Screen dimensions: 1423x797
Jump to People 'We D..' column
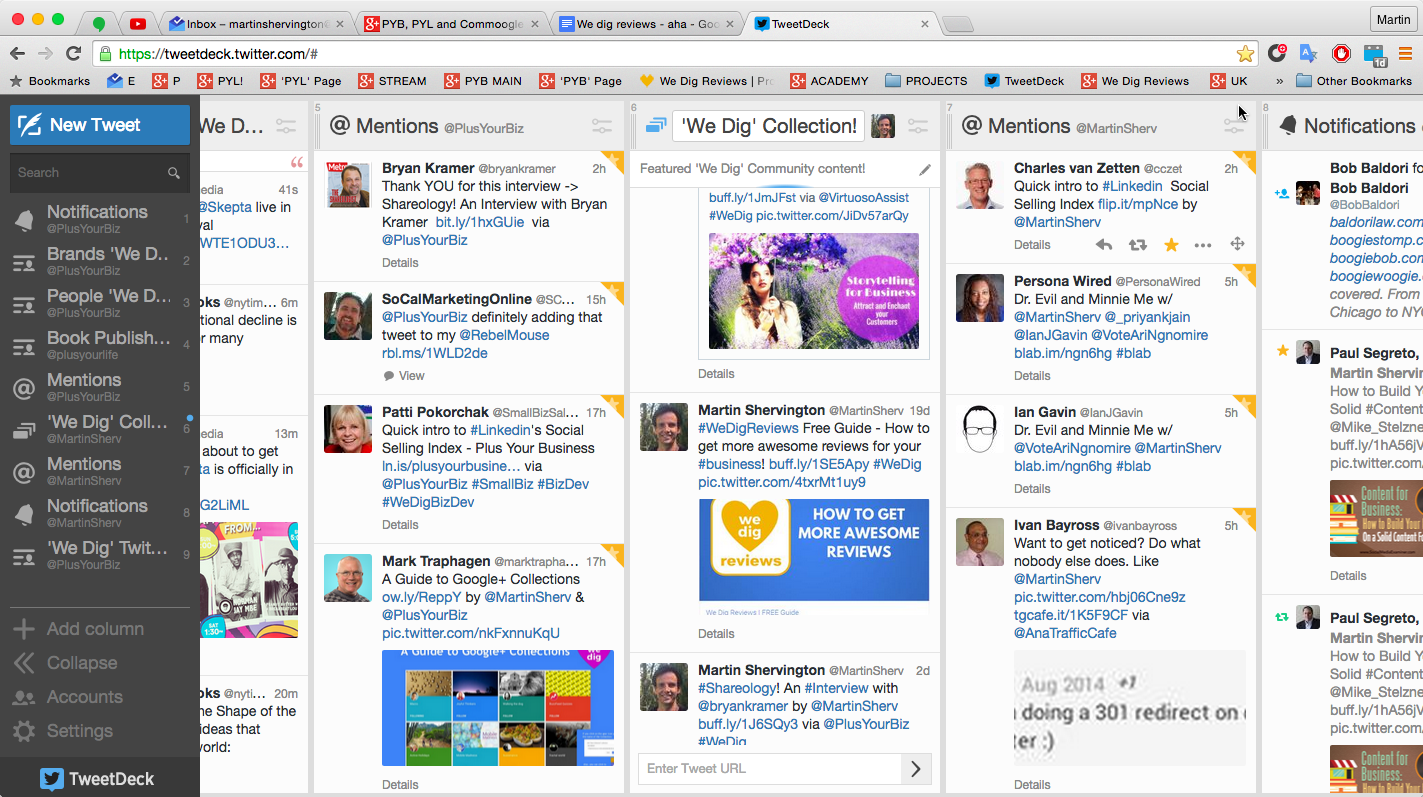100,303
